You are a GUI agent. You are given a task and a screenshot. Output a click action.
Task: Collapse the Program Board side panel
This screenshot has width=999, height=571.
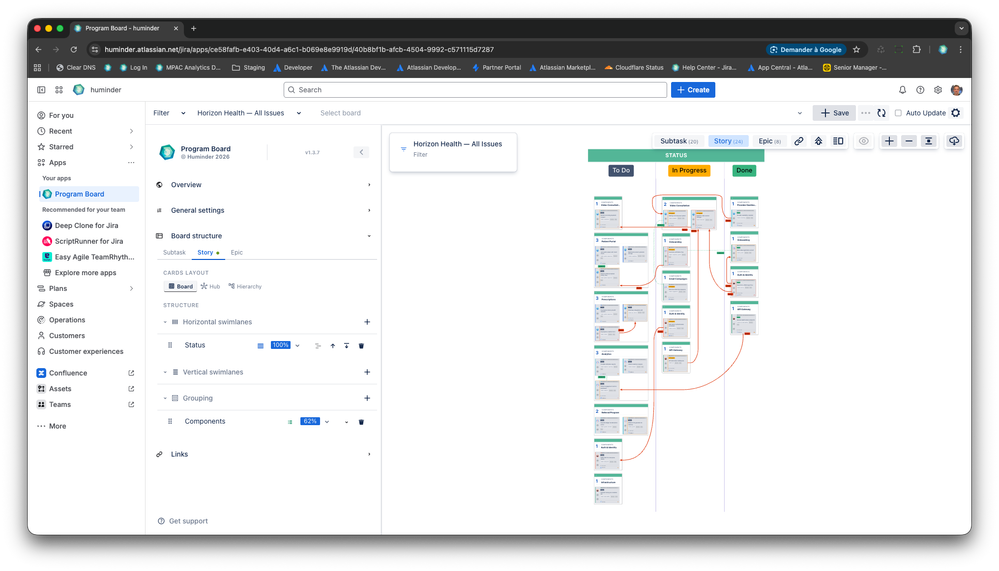pos(361,152)
